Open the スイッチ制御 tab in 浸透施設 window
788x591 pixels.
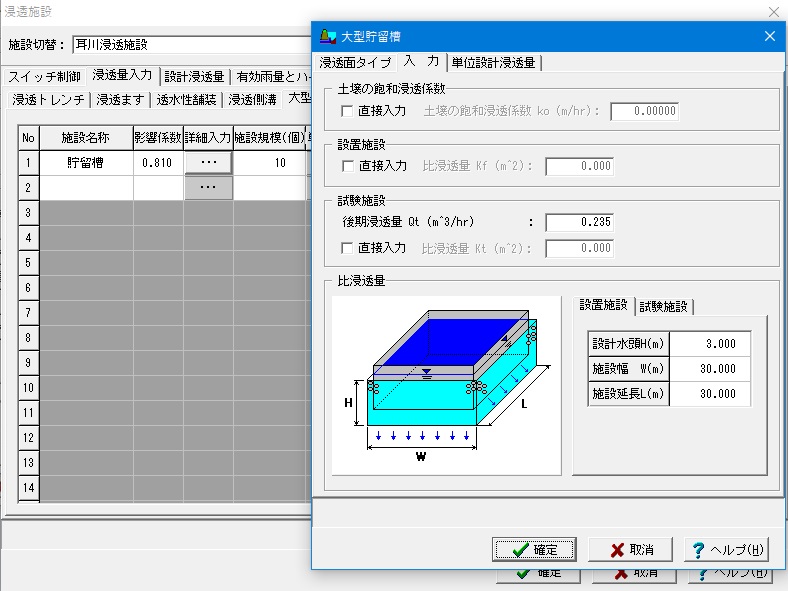pyautogui.click(x=44, y=77)
